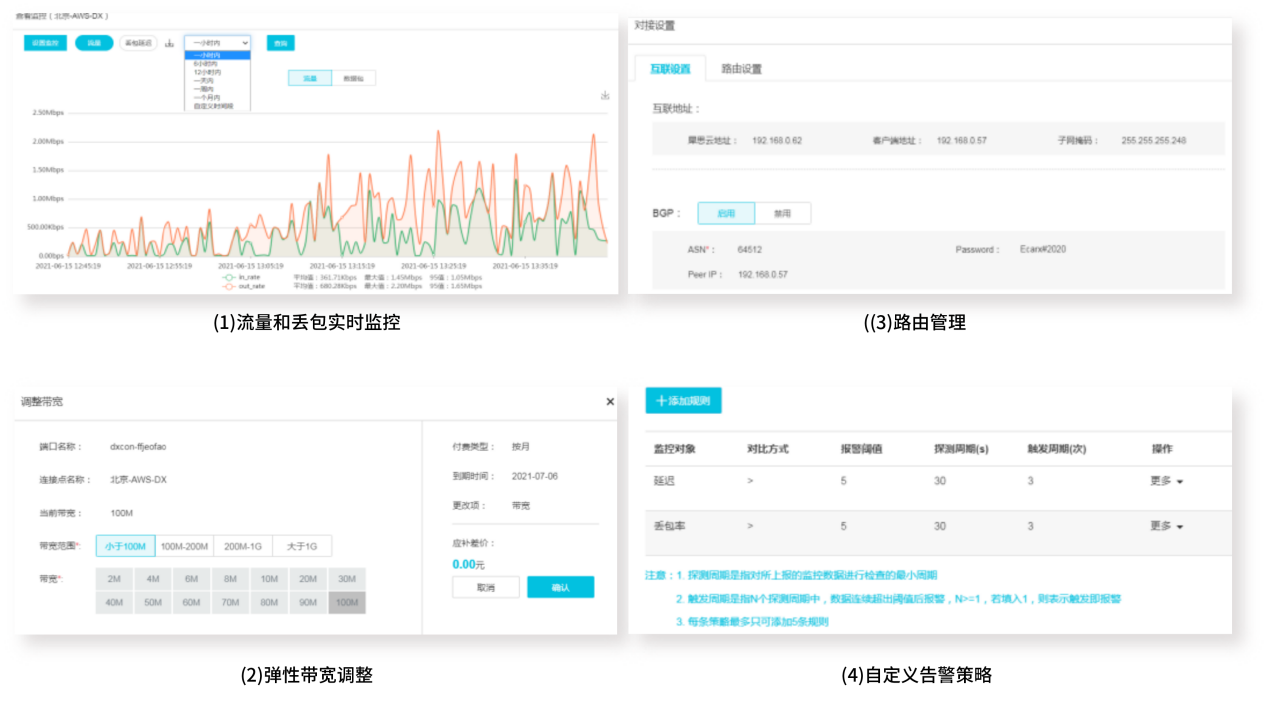This screenshot has height=701, width=1266.
Task: Select 100M-200M bandwidth range
Action: tap(184, 546)
